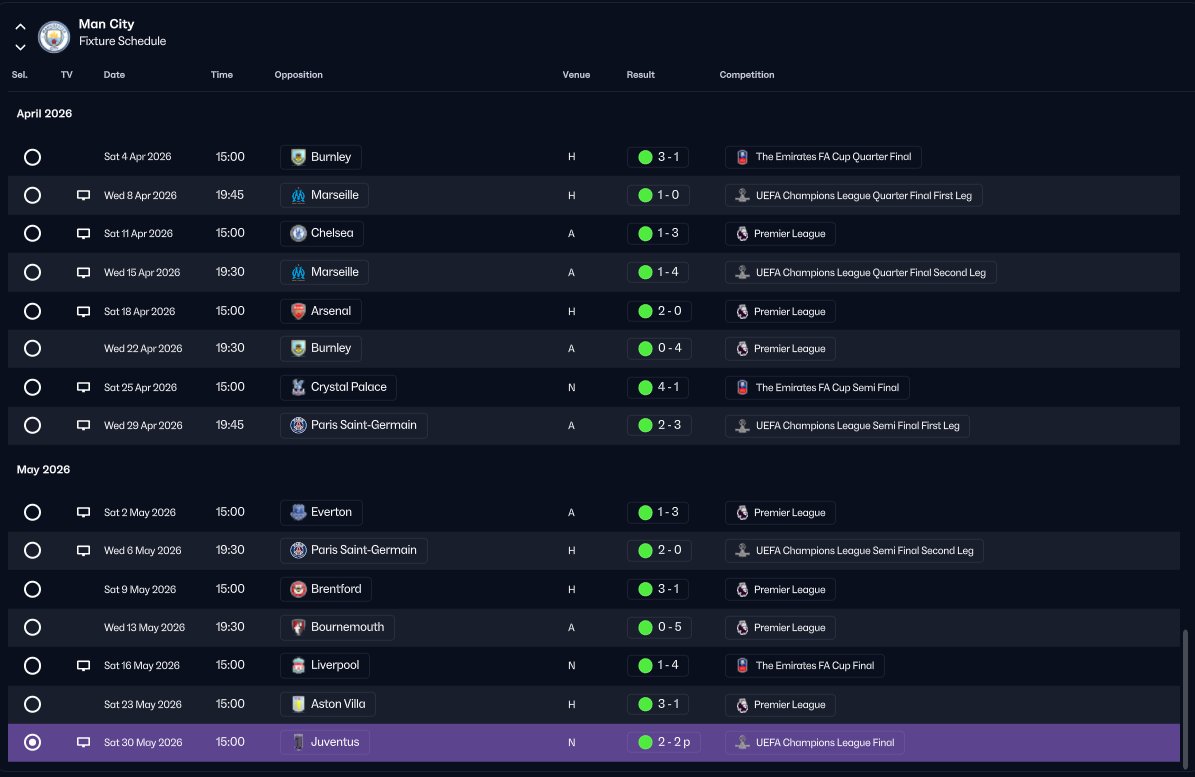Click TV icon for Everton match

[x=83, y=512]
